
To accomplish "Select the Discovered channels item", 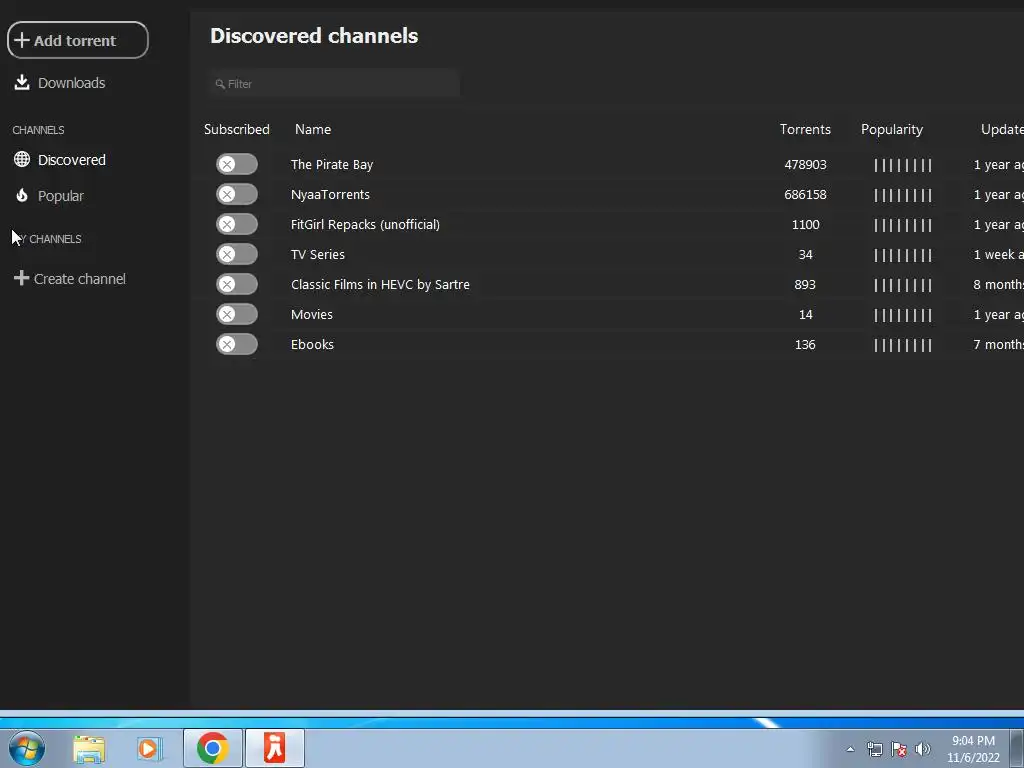I will [x=60, y=160].
